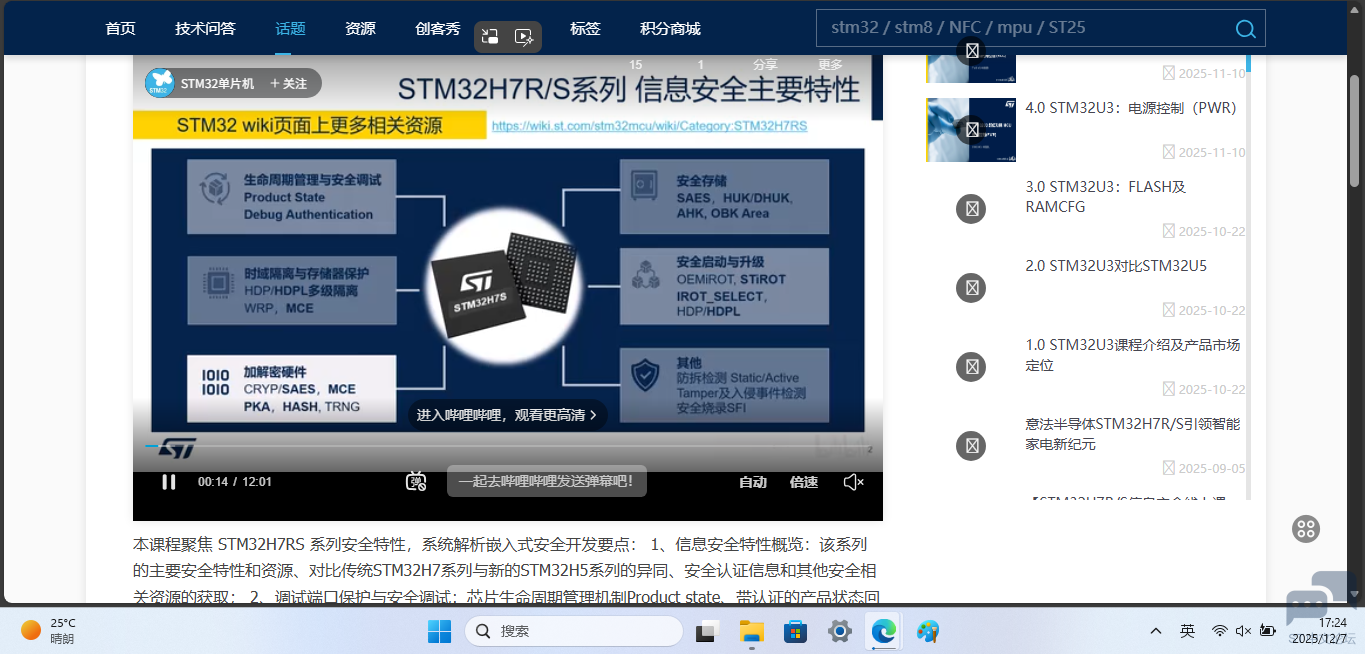
Task: Open the 积分商城 nav item
Action: click(x=670, y=28)
